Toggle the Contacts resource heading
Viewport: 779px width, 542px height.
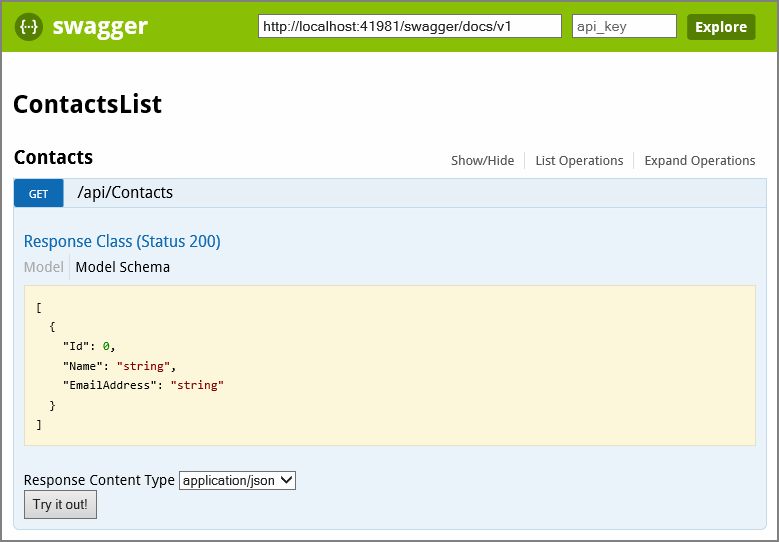[54, 157]
